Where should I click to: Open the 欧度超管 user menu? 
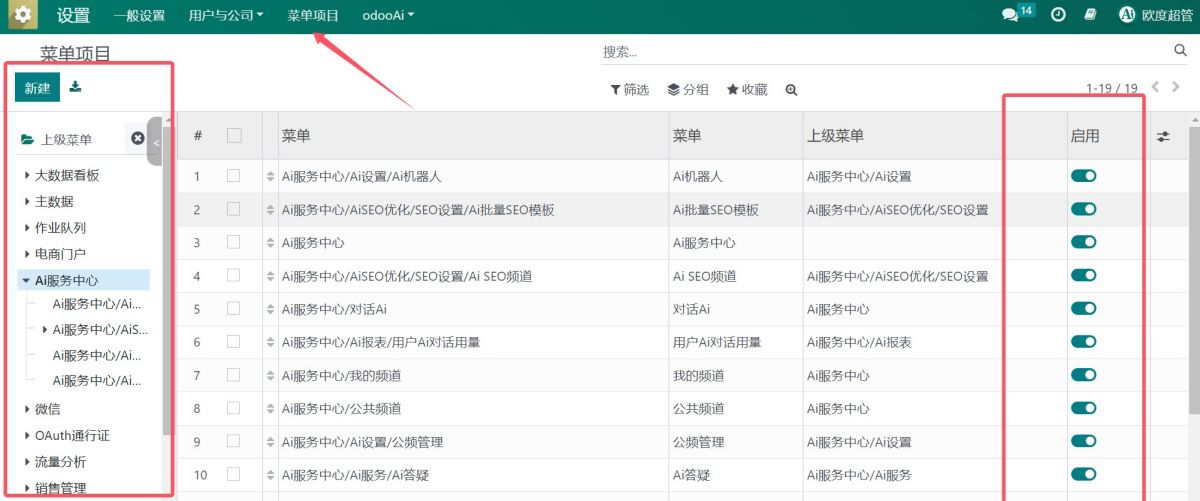coord(1154,15)
